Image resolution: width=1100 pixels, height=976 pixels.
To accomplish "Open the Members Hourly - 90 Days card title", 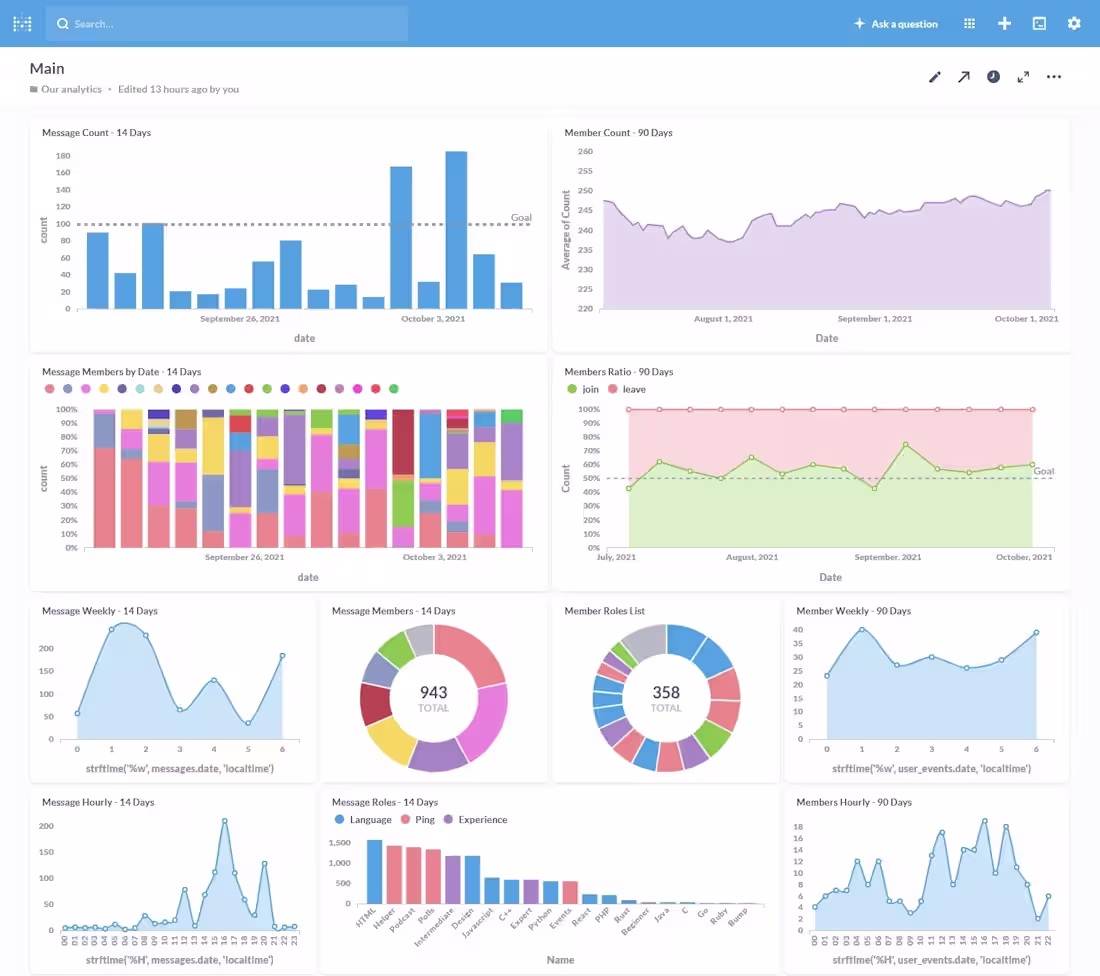I will [854, 802].
